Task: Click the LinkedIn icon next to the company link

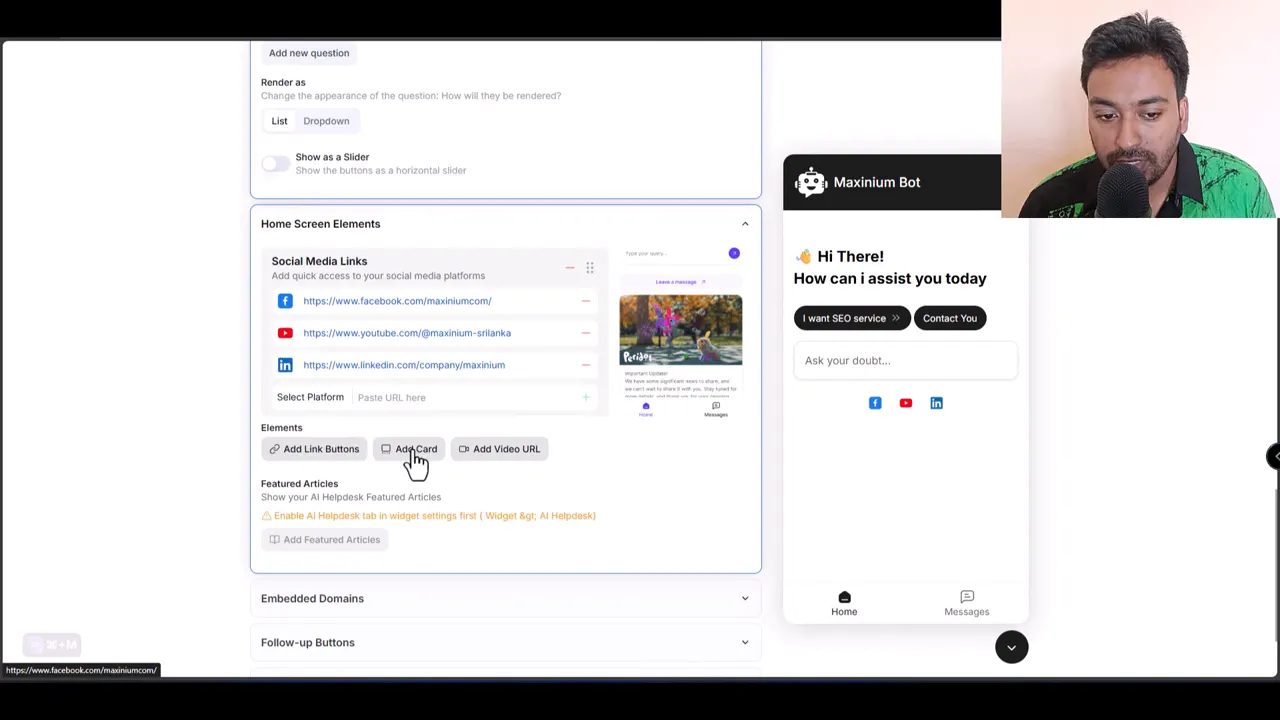Action: 285,364
